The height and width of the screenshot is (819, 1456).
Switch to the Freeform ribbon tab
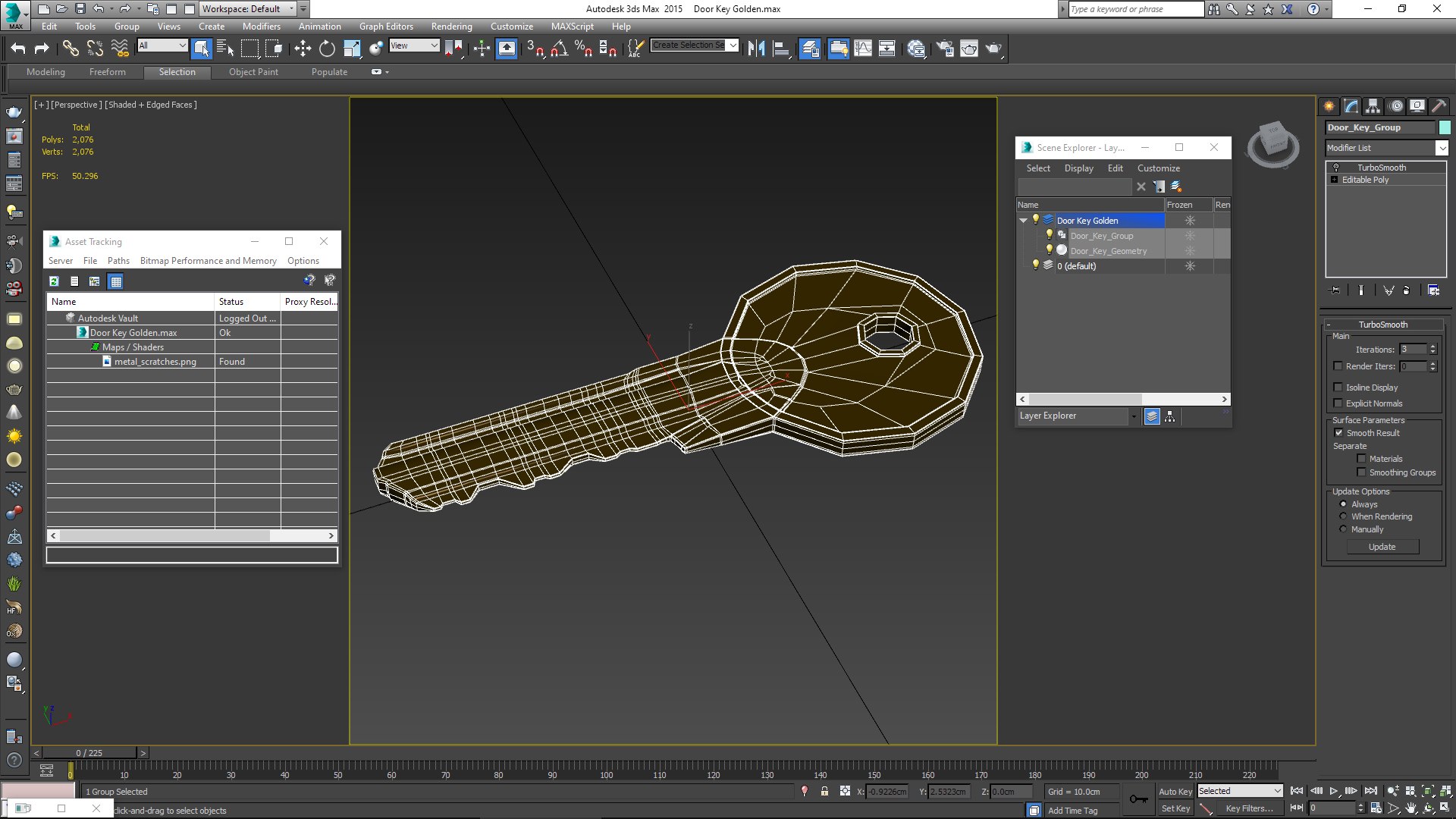click(108, 72)
